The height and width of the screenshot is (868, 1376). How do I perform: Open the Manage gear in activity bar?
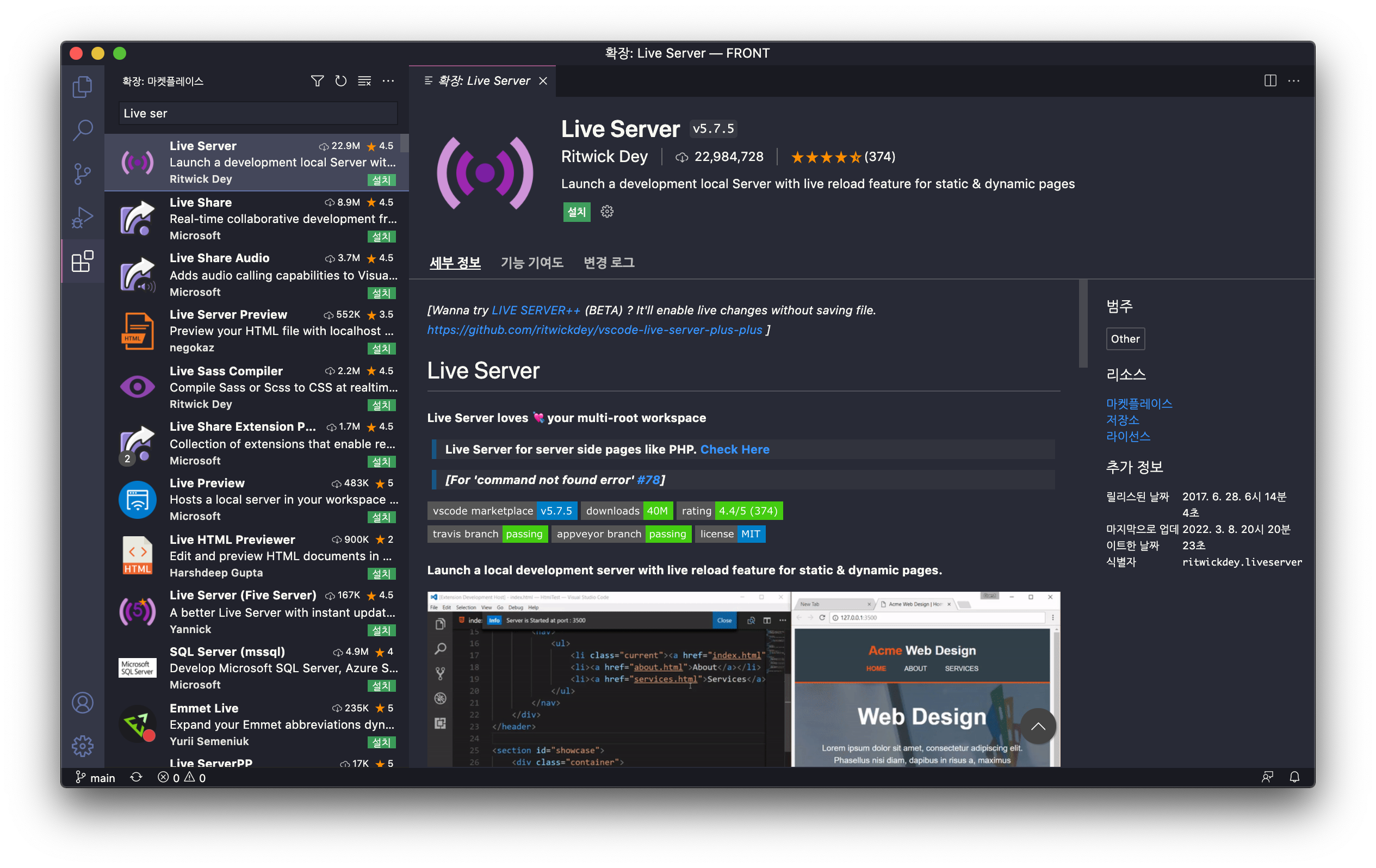click(82, 746)
